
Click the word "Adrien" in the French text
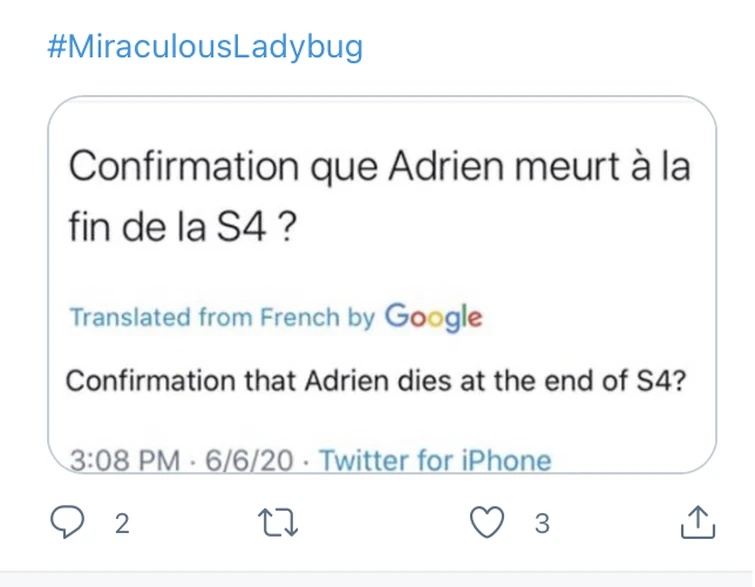click(444, 166)
